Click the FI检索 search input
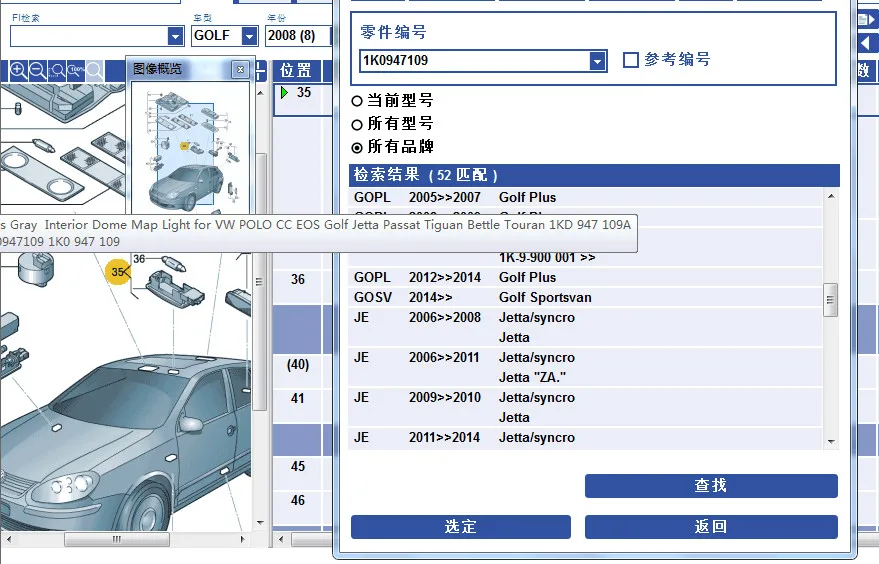 89,36
